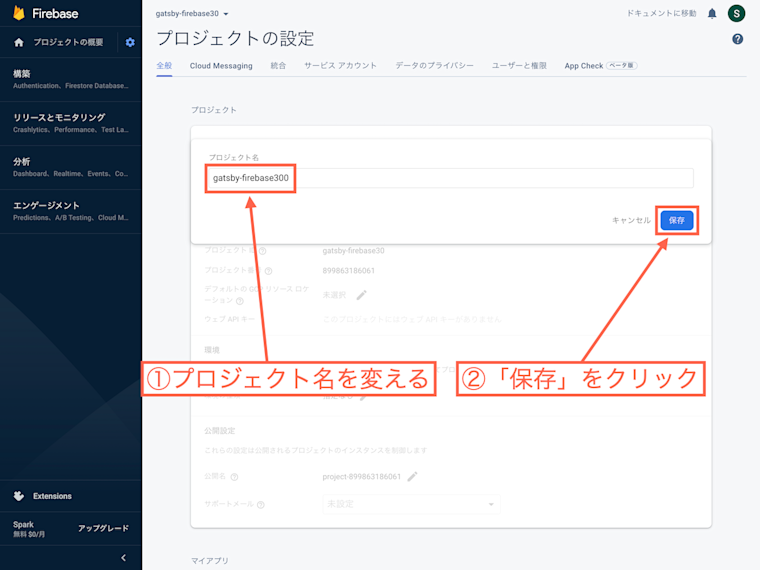Click the public name project-899863186061
The width and height of the screenshot is (760, 570).
[x=362, y=476]
